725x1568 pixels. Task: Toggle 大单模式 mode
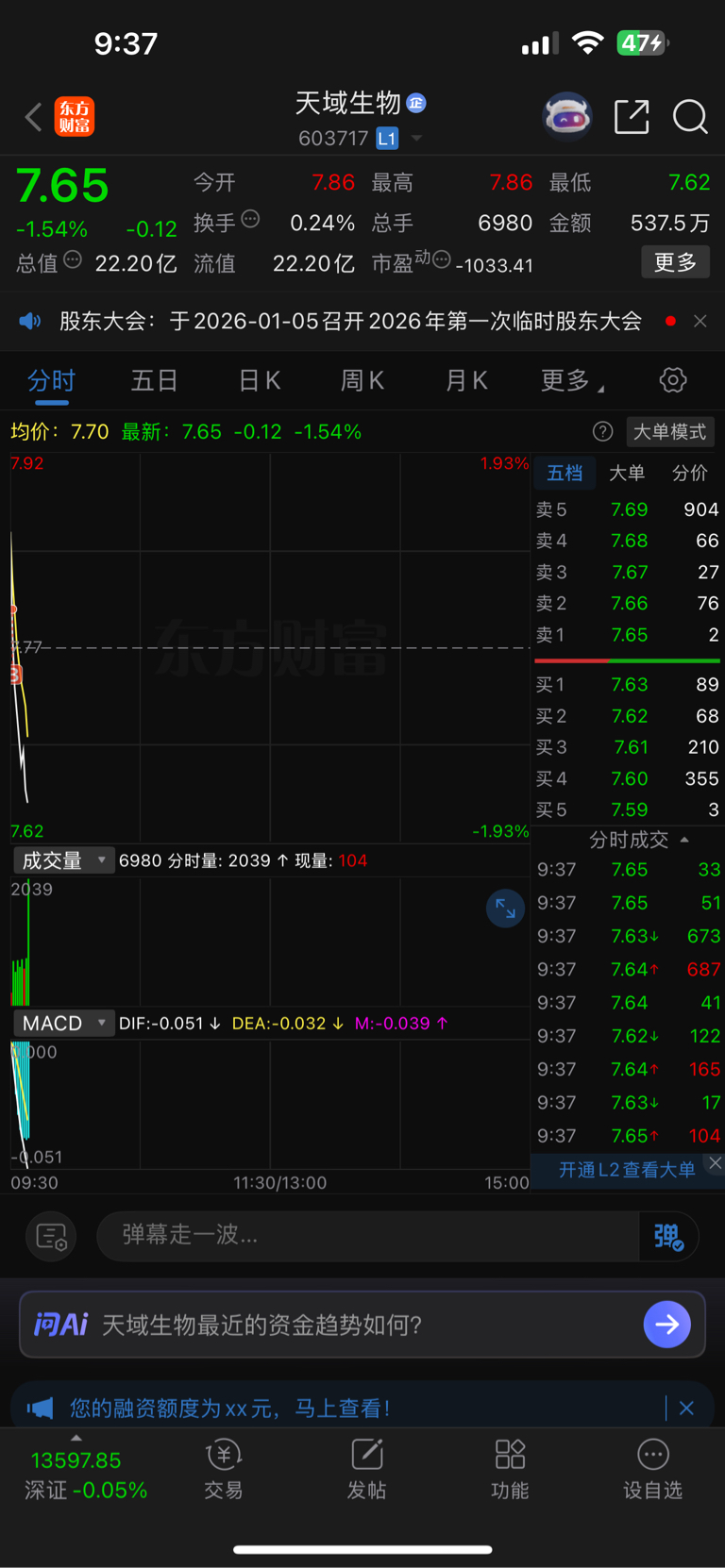(x=670, y=432)
